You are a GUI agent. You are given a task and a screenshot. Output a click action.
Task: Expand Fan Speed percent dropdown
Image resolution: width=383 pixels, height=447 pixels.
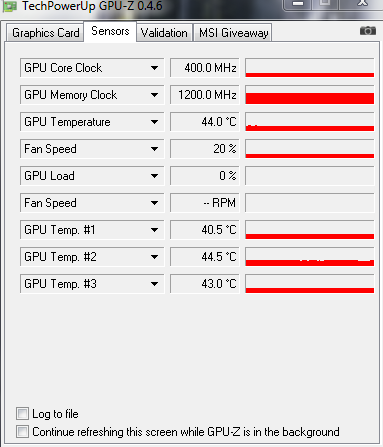coord(154,149)
